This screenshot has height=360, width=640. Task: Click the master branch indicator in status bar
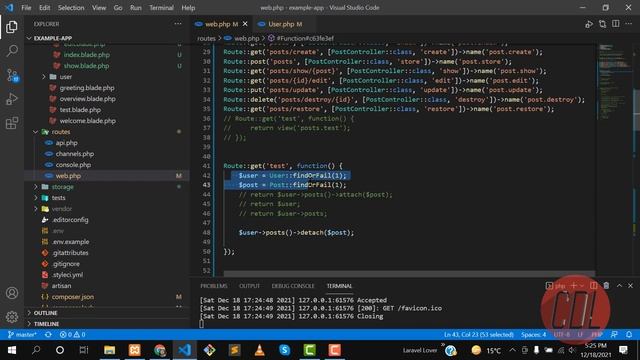pos(22,335)
